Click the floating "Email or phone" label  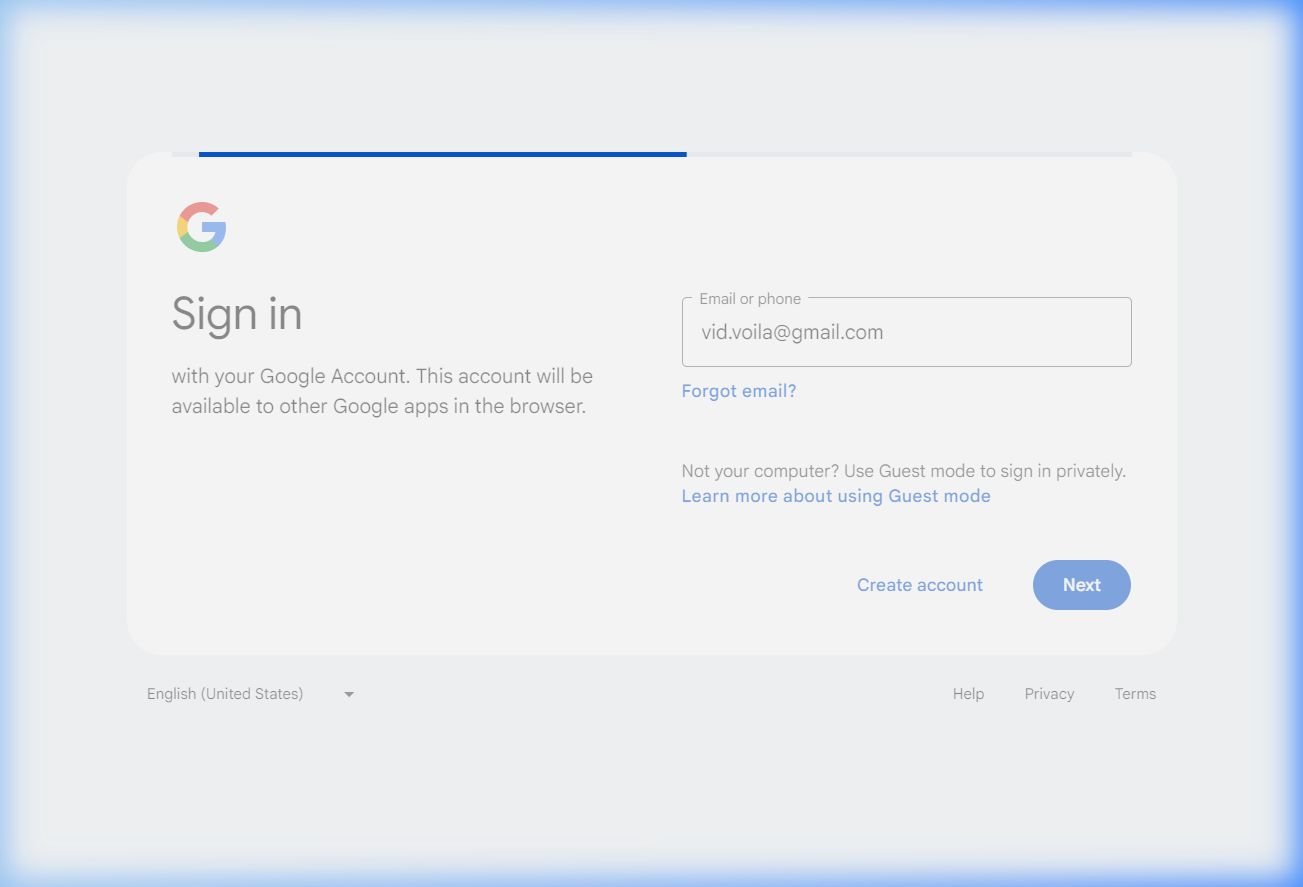[x=749, y=299]
